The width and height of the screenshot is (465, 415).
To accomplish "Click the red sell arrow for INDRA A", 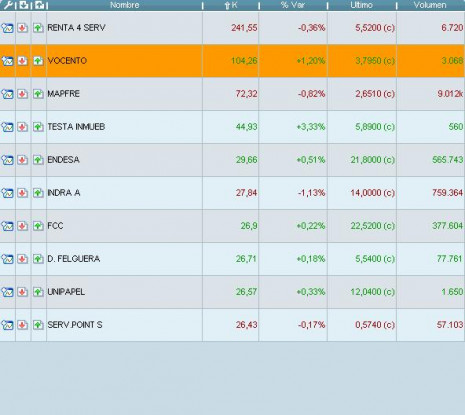I will pyautogui.click(x=23, y=193).
